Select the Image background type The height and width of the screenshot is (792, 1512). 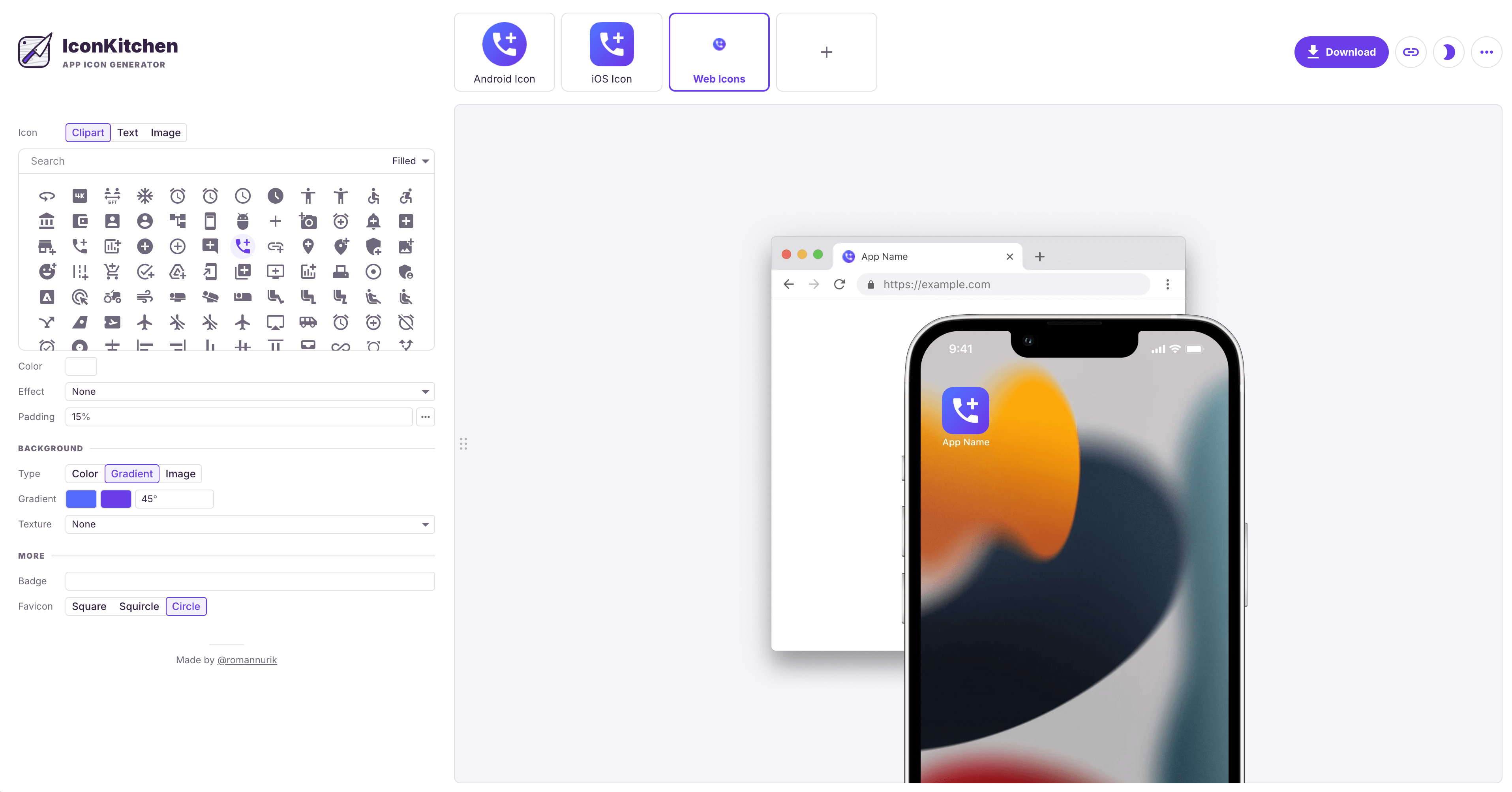pyautogui.click(x=180, y=473)
